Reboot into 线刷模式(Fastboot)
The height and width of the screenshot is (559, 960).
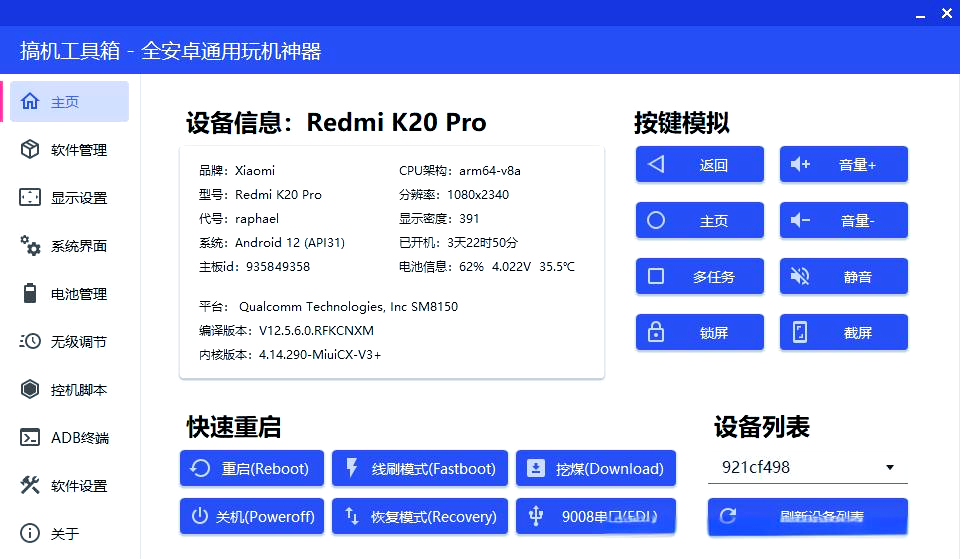coord(420,468)
